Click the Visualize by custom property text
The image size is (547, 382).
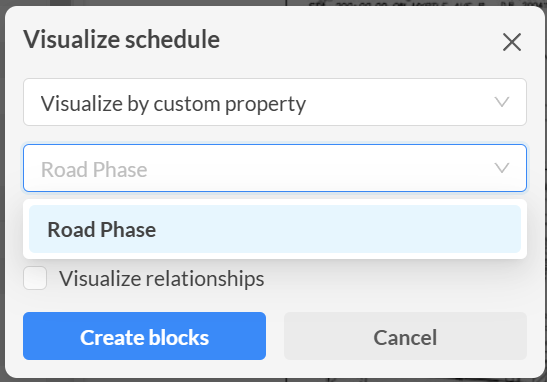[173, 104]
